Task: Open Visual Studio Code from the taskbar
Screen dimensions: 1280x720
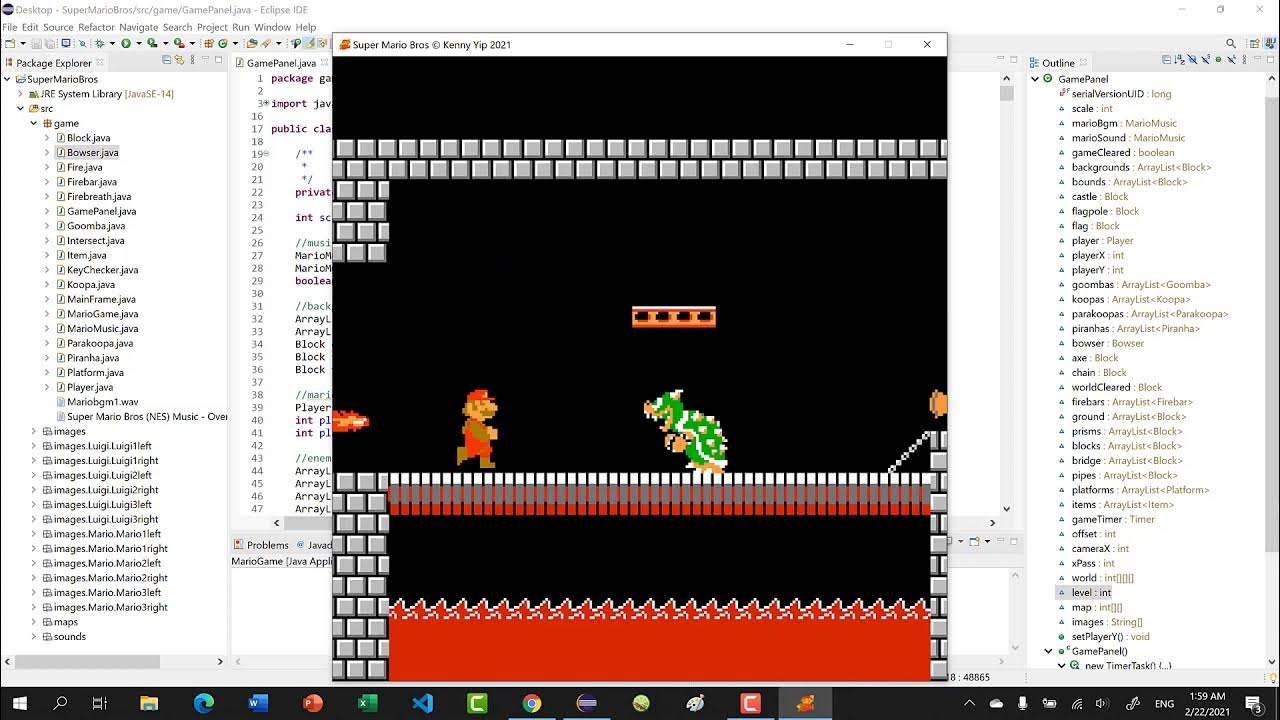Action: coord(422,704)
